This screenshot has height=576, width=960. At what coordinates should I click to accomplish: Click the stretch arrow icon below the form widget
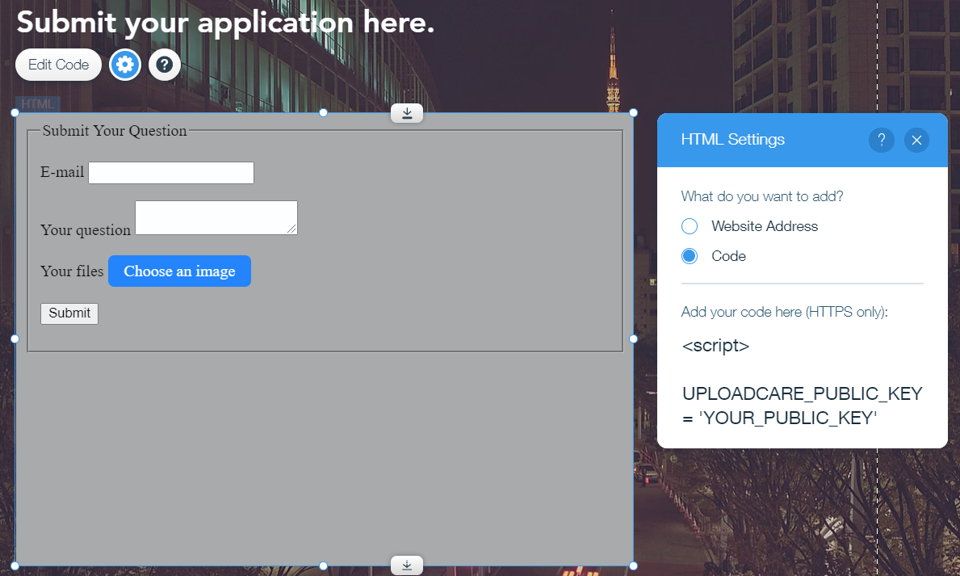406,564
